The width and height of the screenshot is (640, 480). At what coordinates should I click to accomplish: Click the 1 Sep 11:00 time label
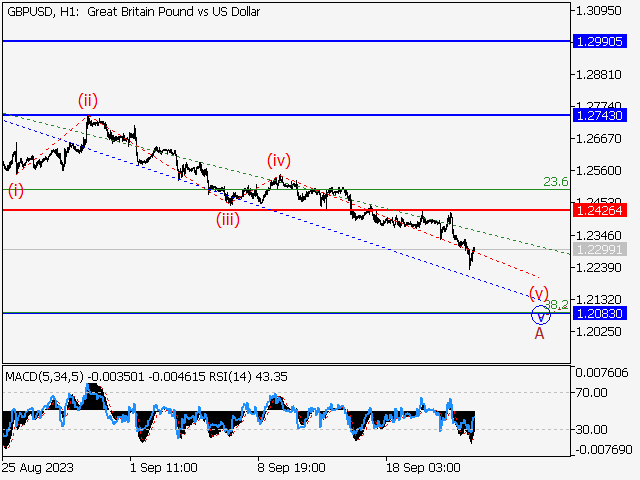pos(164,467)
